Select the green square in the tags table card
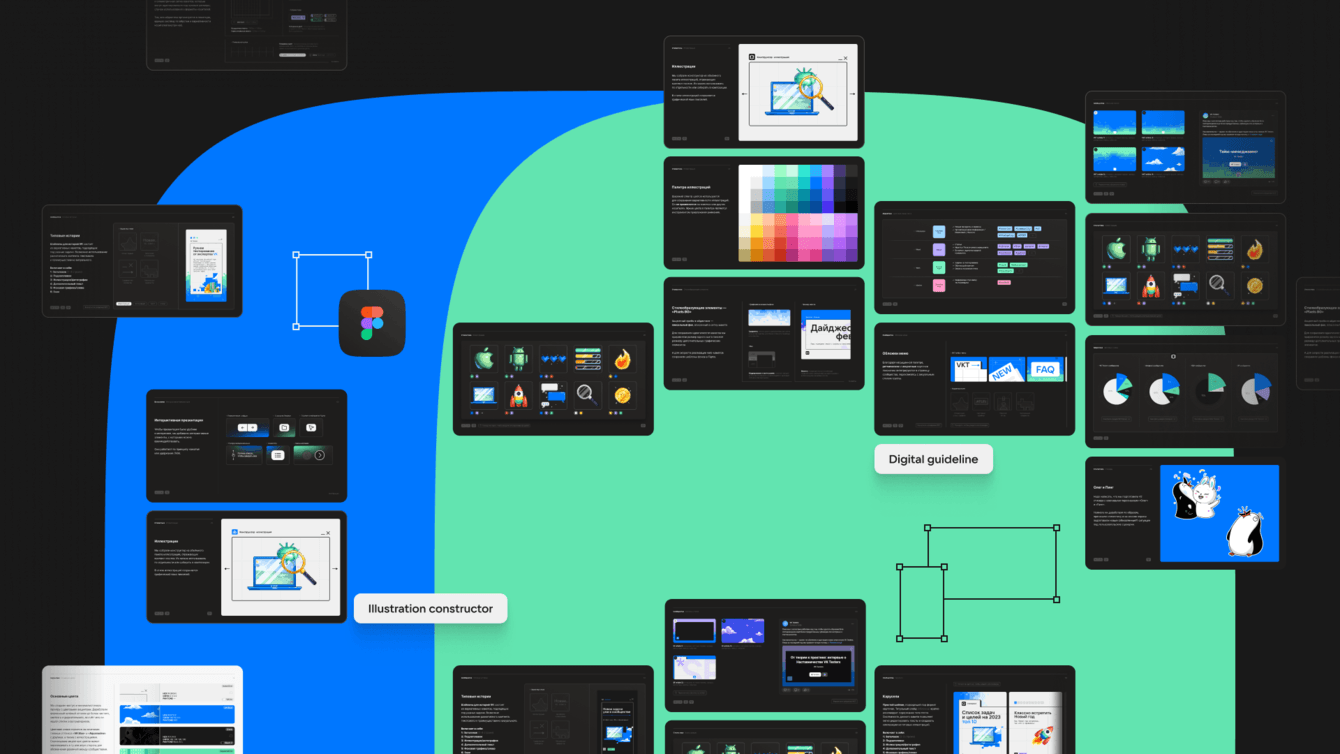Viewport: 1340px width, 754px height. point(939,268)
